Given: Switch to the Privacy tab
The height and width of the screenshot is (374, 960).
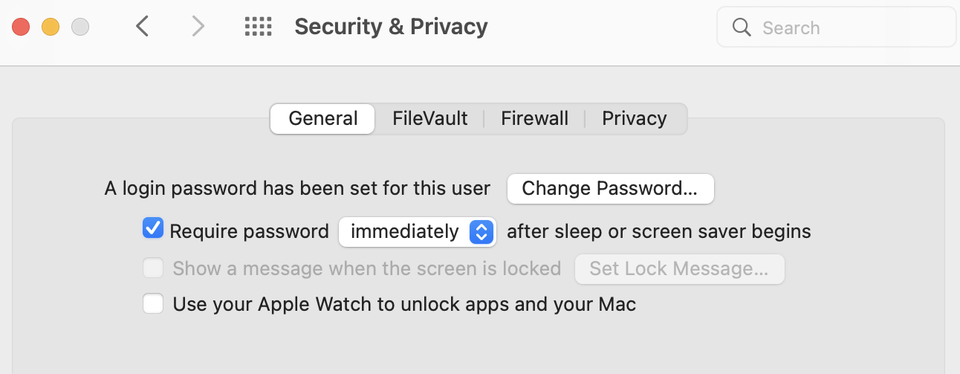Looking at the screenshot, I should 634,118.
